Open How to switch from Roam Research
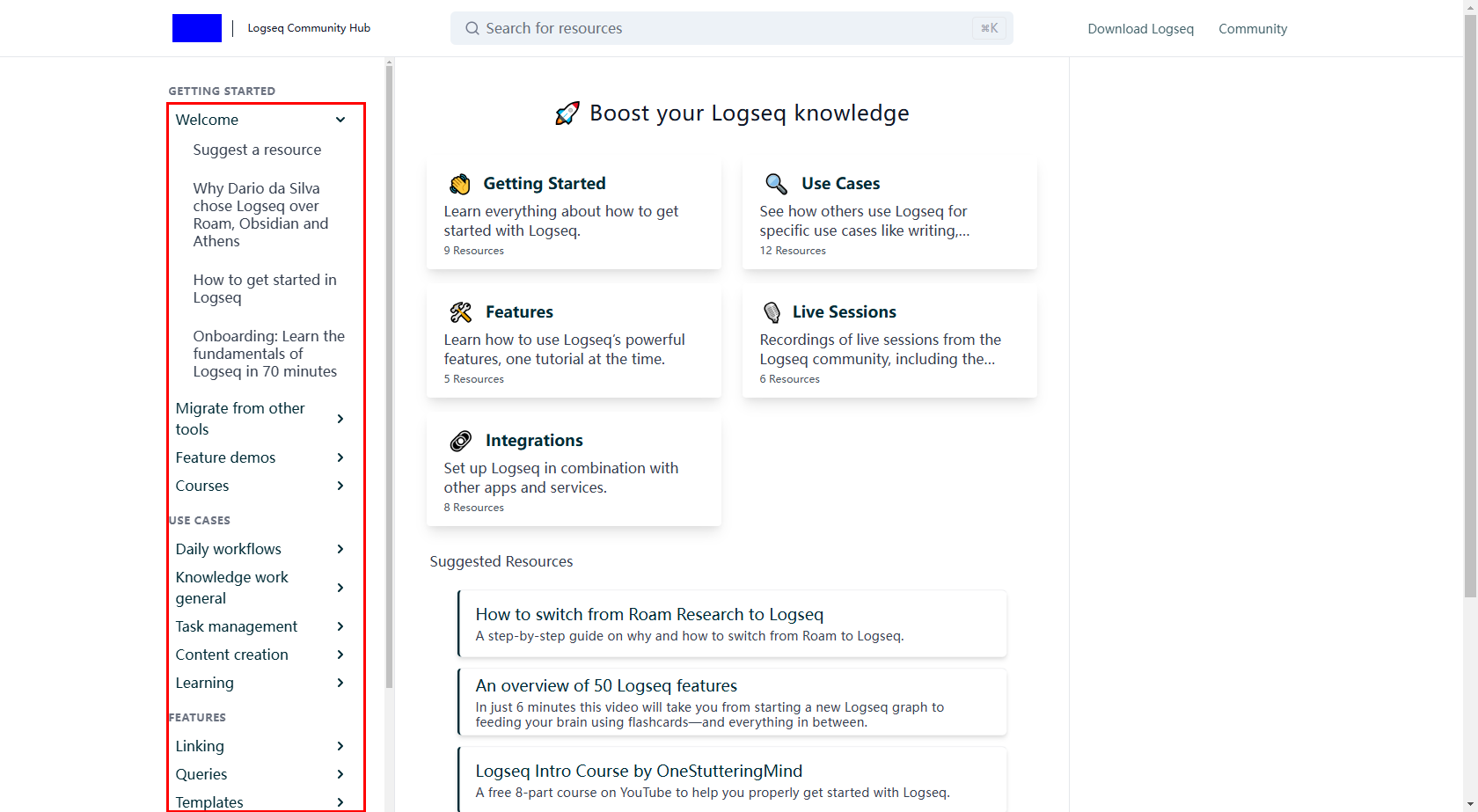 [649, 614]
